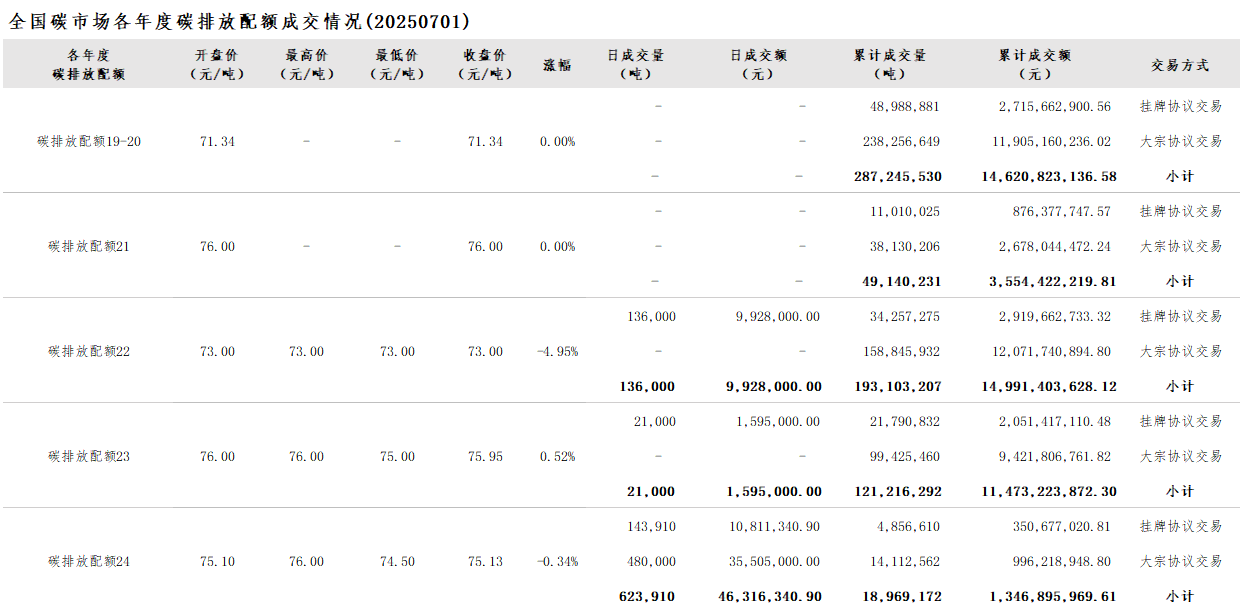This screenshot has height=613, width=1249.
Task: Select the 碳排放配额24 row label
Action: tap(89, 562)
